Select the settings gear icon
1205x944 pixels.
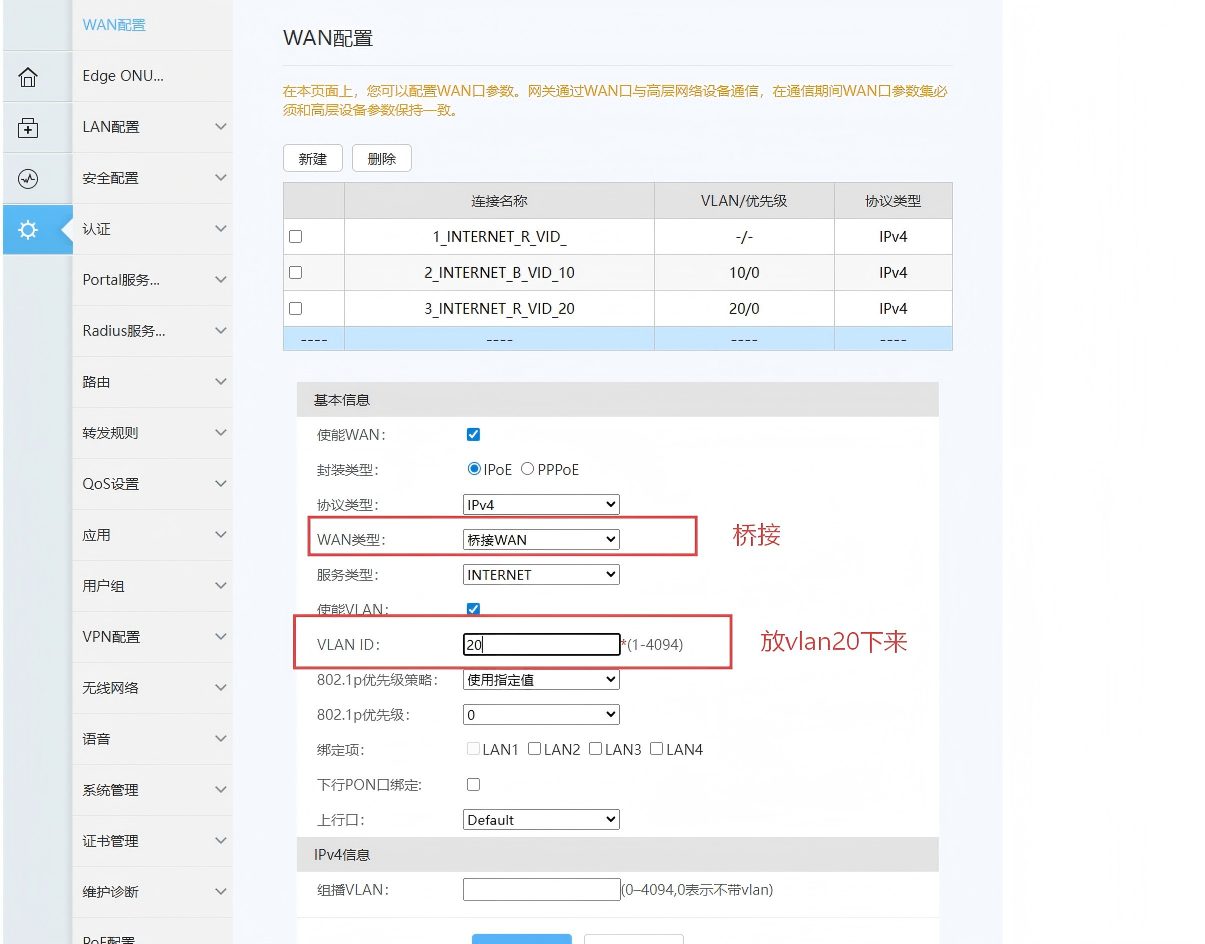tap(28, 230)
